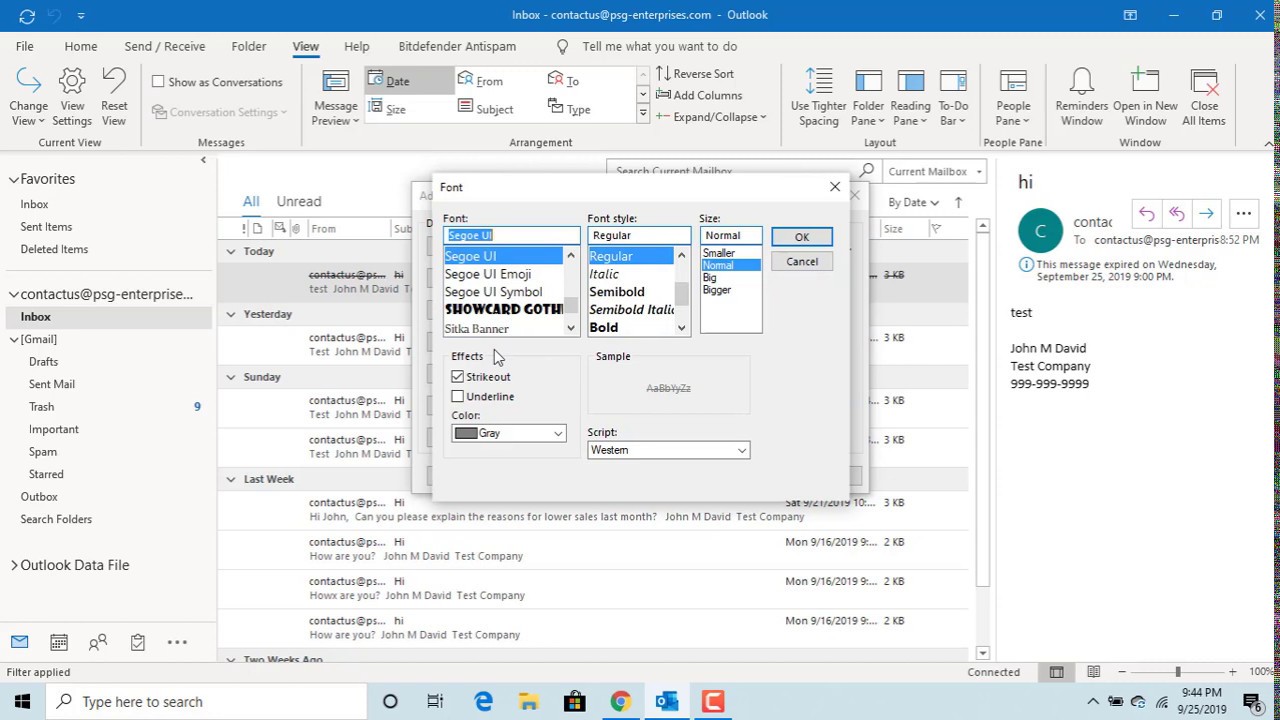Toggle the Strikeout checkbox
Screen dimensions: 1280x720
click(x=458, y=377)
